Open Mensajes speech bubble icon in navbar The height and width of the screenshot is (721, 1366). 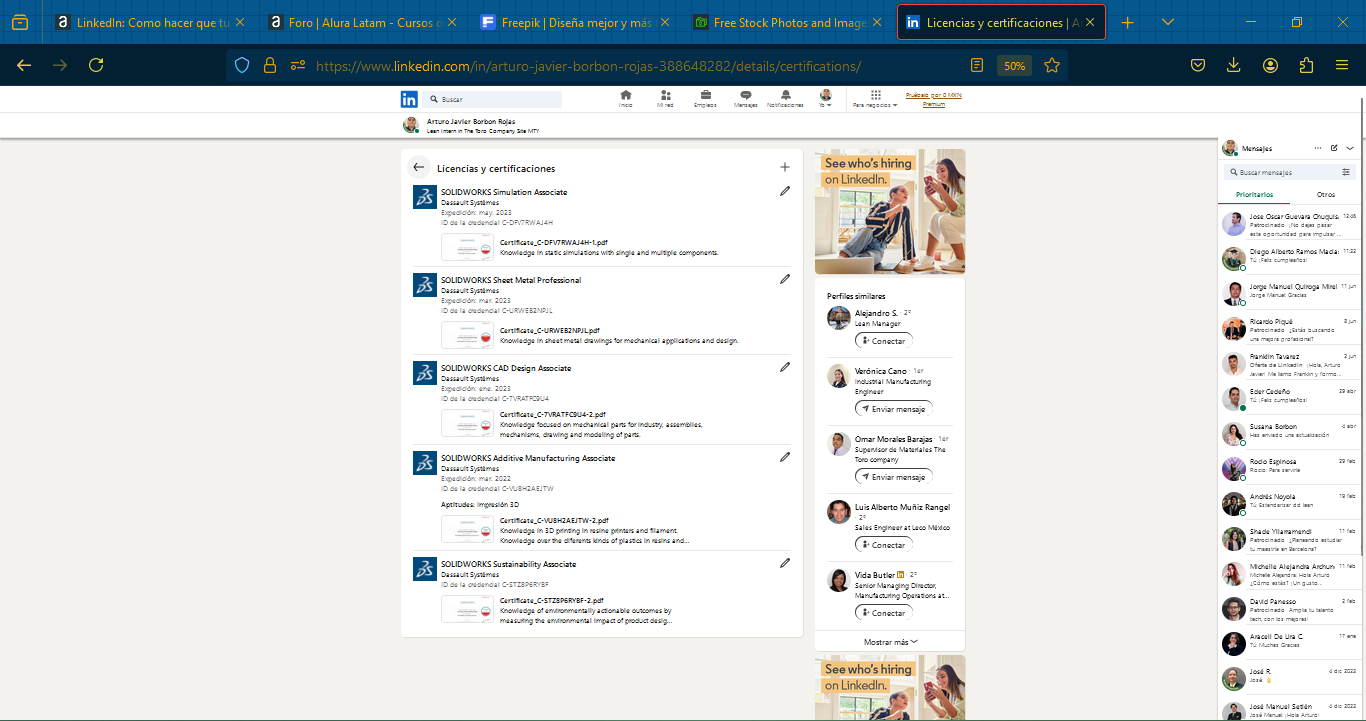745,98
